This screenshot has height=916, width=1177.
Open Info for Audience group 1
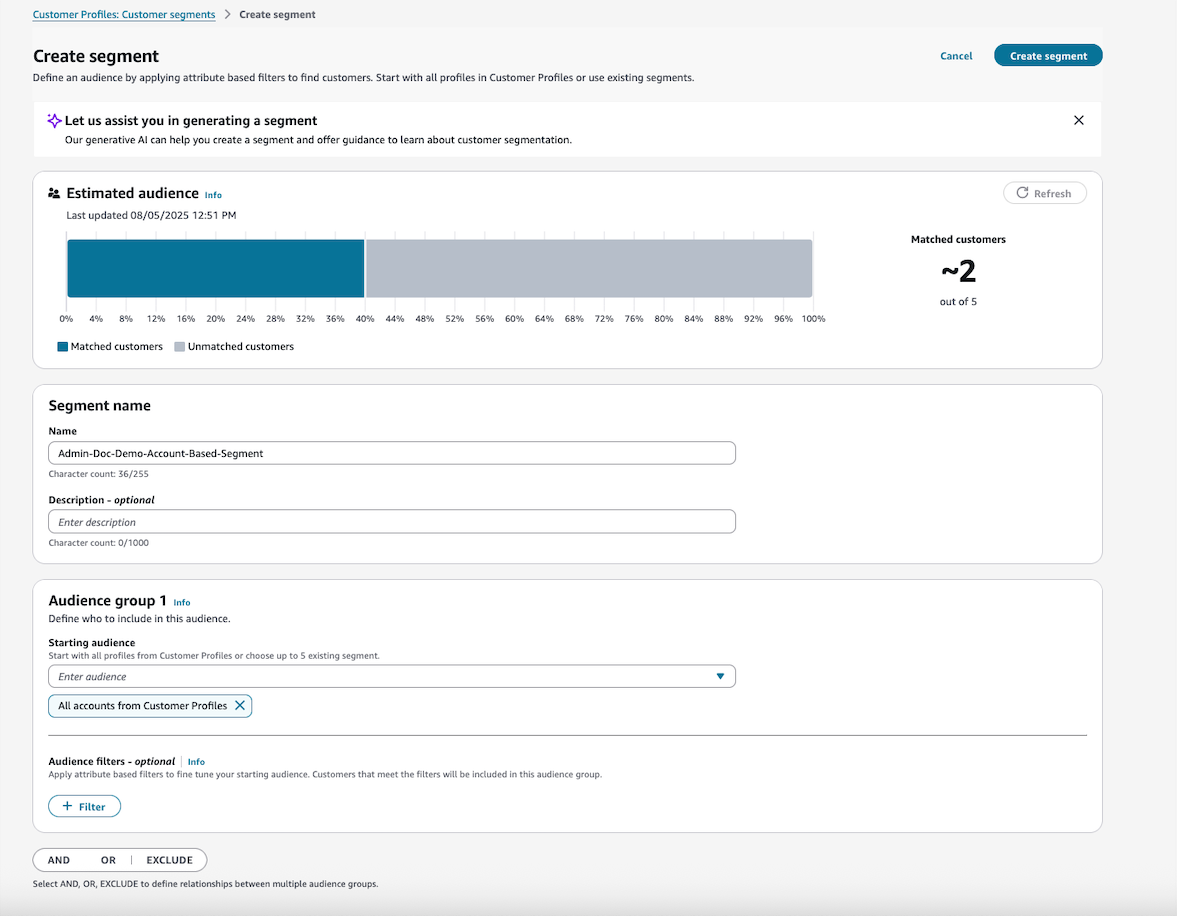[x=182, y=602]
